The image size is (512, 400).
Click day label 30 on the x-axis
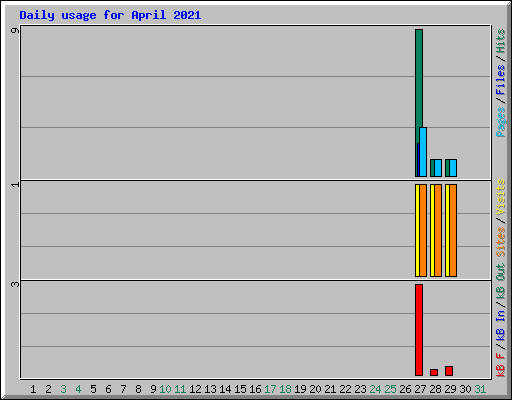click(465, 389)
